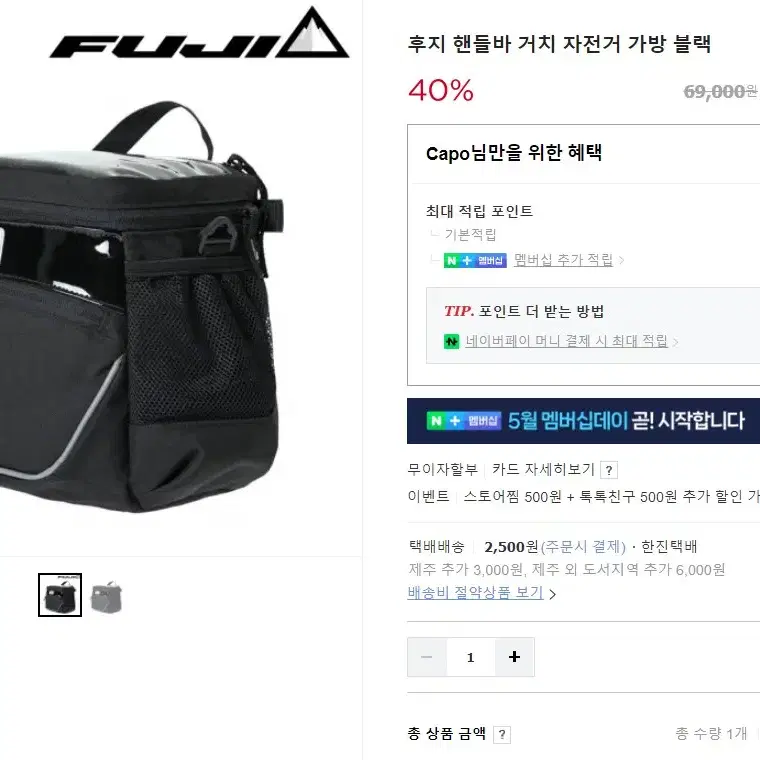This screenshot has width=760, height=760.
Task: Increase quantity with plus button
Action: tap(514, 657)
